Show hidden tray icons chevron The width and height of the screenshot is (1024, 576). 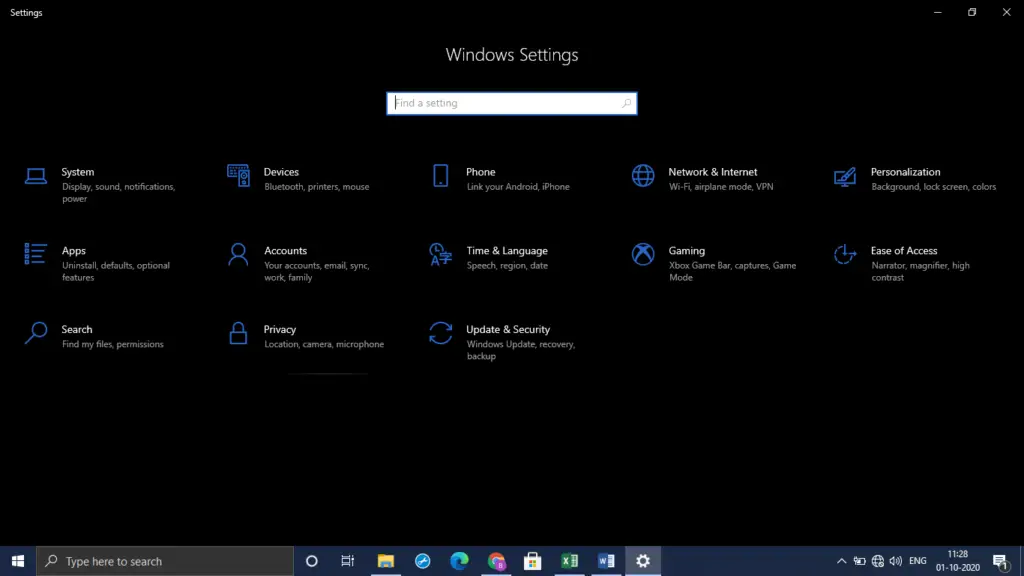(842, 561)
